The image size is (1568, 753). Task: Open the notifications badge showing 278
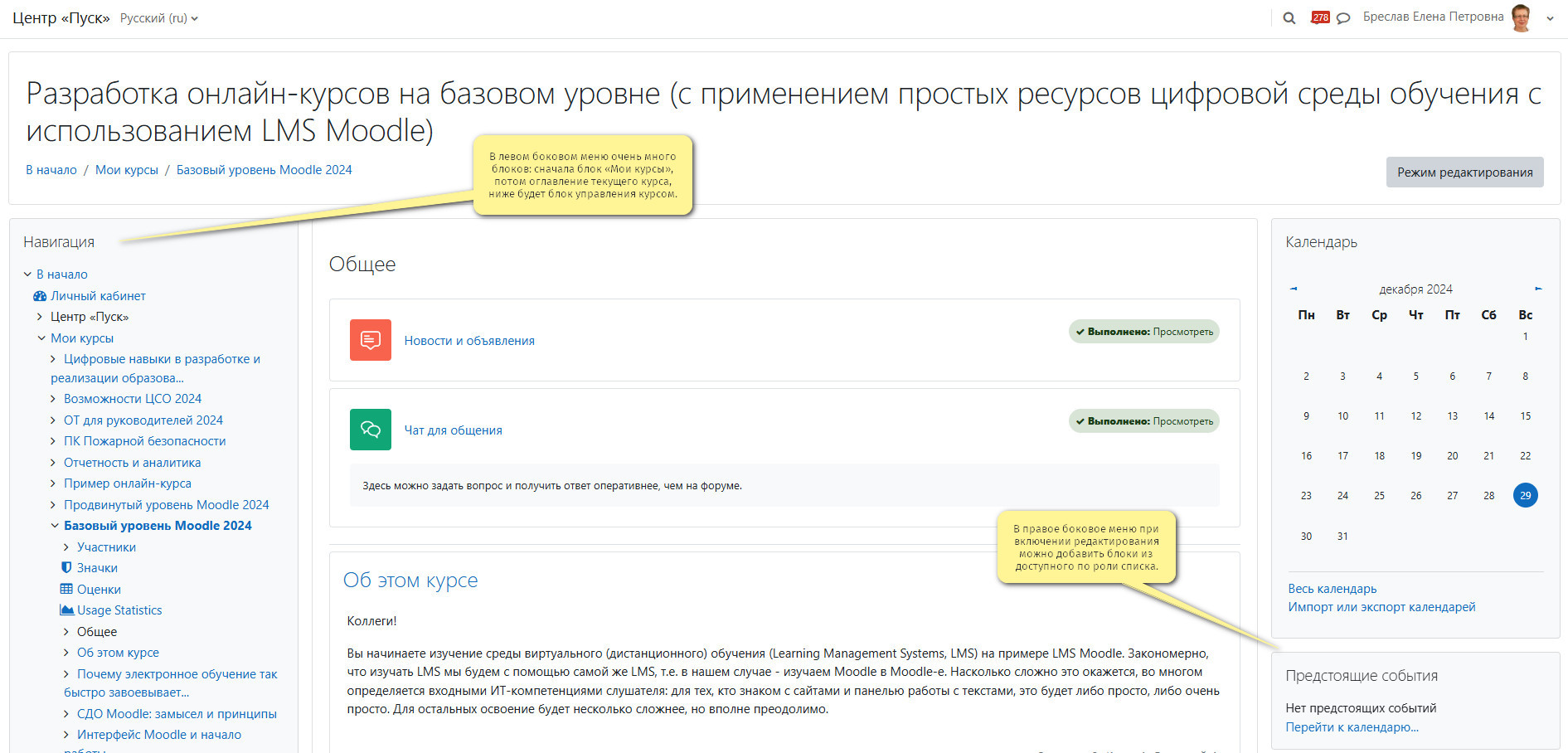(1320, 17)
